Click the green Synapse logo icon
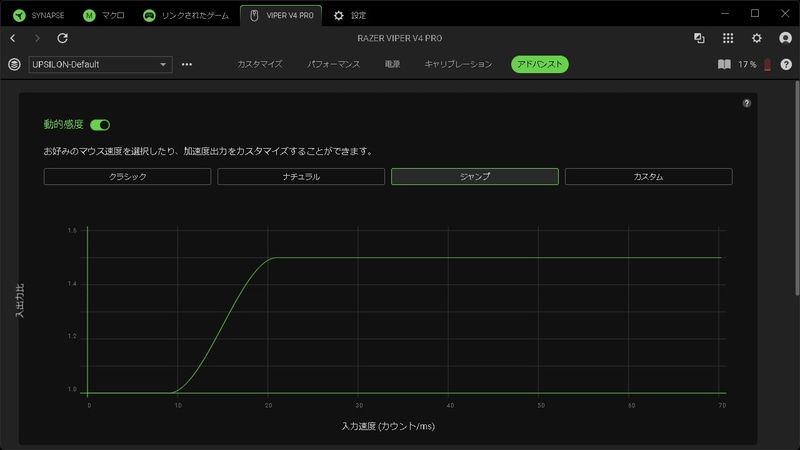Viewport: 800px width, 450px height. pyautogui.click(x=19, y=15)
